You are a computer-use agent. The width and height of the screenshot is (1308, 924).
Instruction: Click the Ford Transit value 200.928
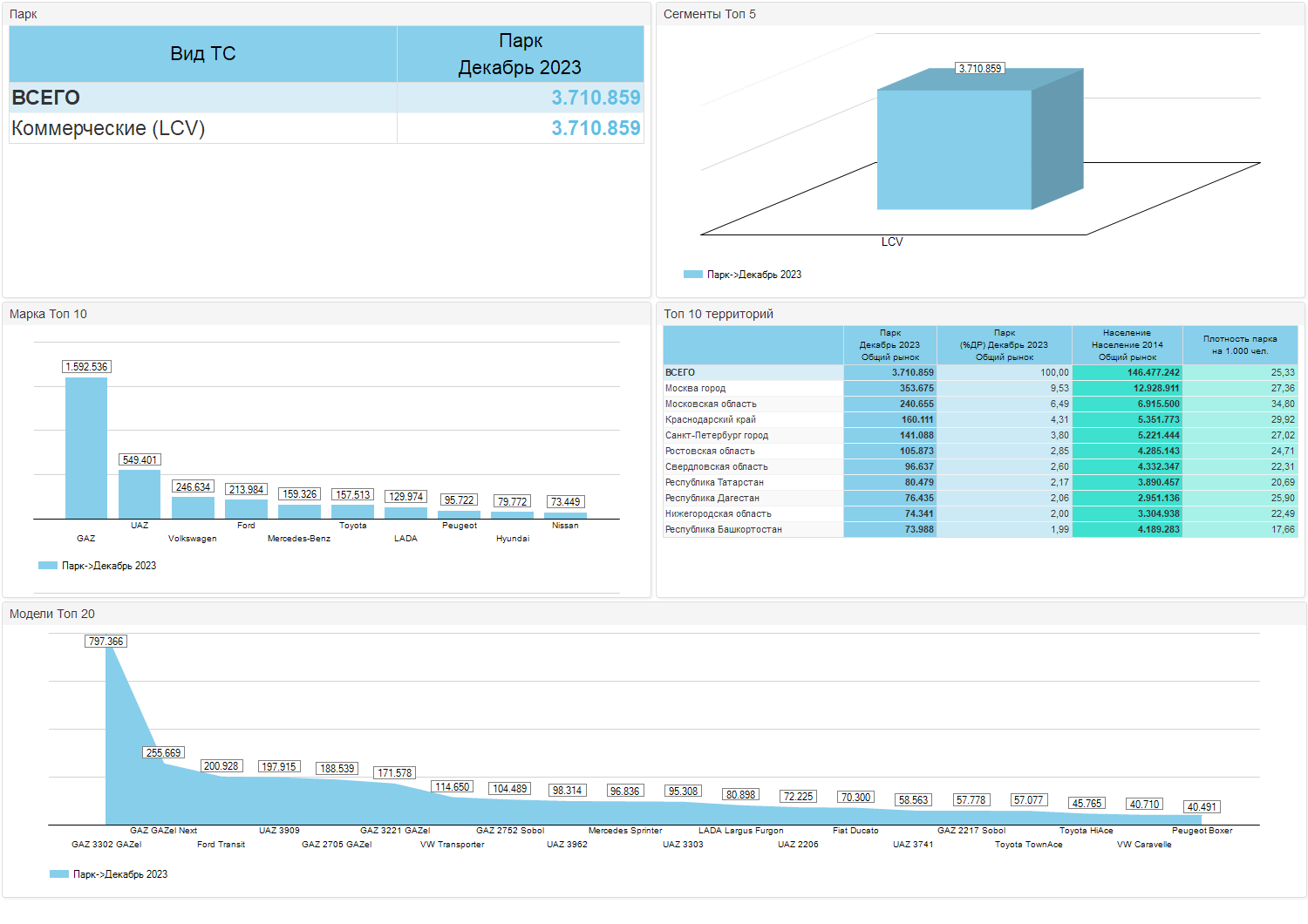(x=221, y=766)
